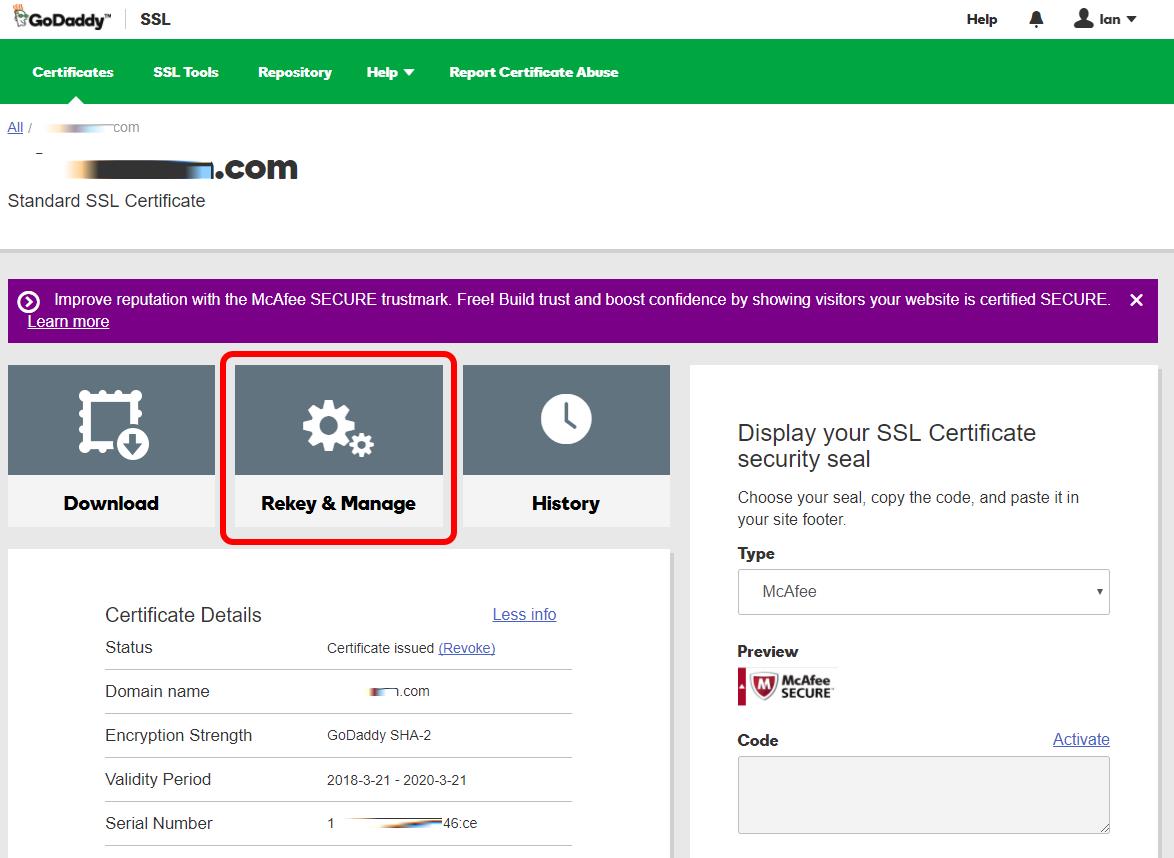Click the Less info link

(524, 615)
